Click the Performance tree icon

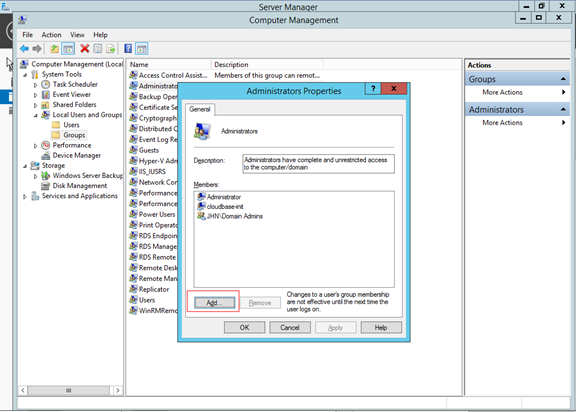[45, 145]
